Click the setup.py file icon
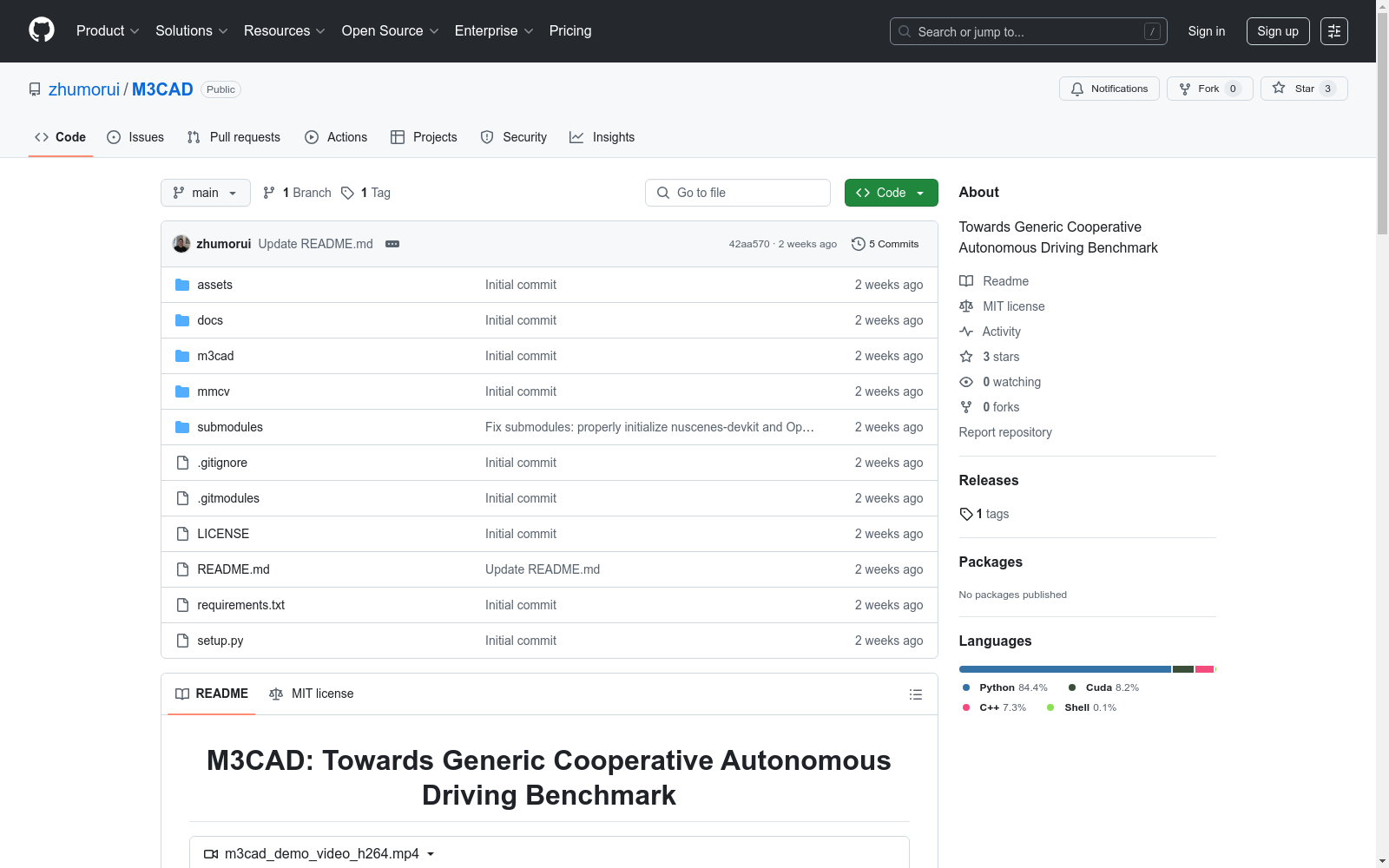 (x=182, y=641)
